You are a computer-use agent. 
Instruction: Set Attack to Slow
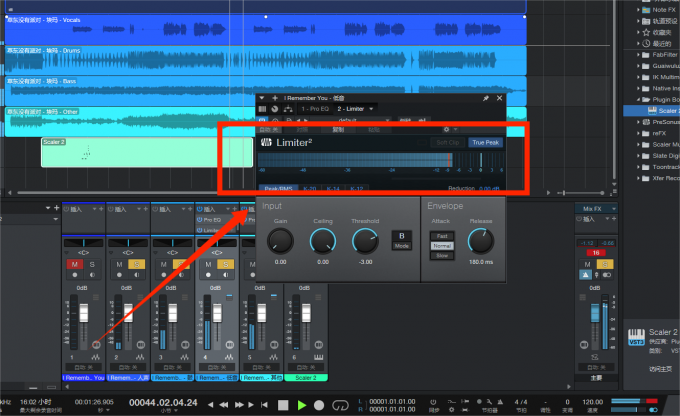[442, 255]
